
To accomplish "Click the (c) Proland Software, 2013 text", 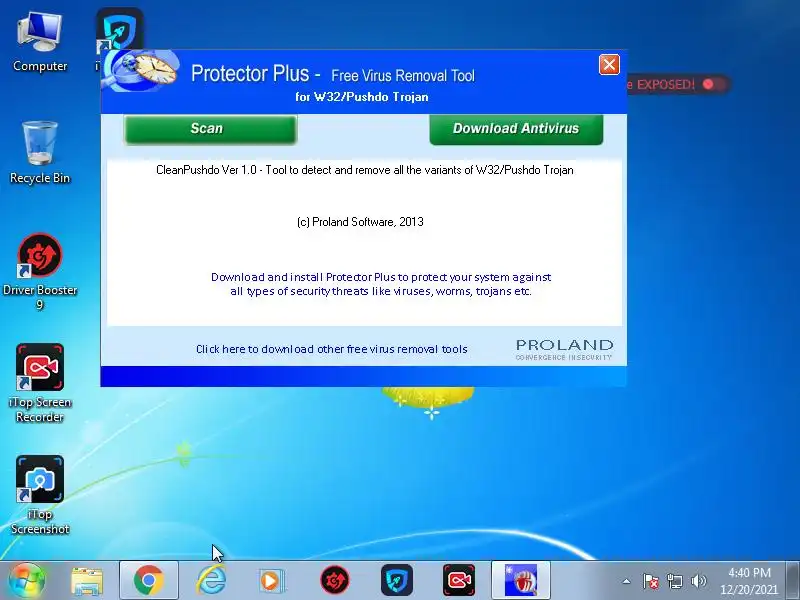I will pyautogui.click(x=360, y=222).
